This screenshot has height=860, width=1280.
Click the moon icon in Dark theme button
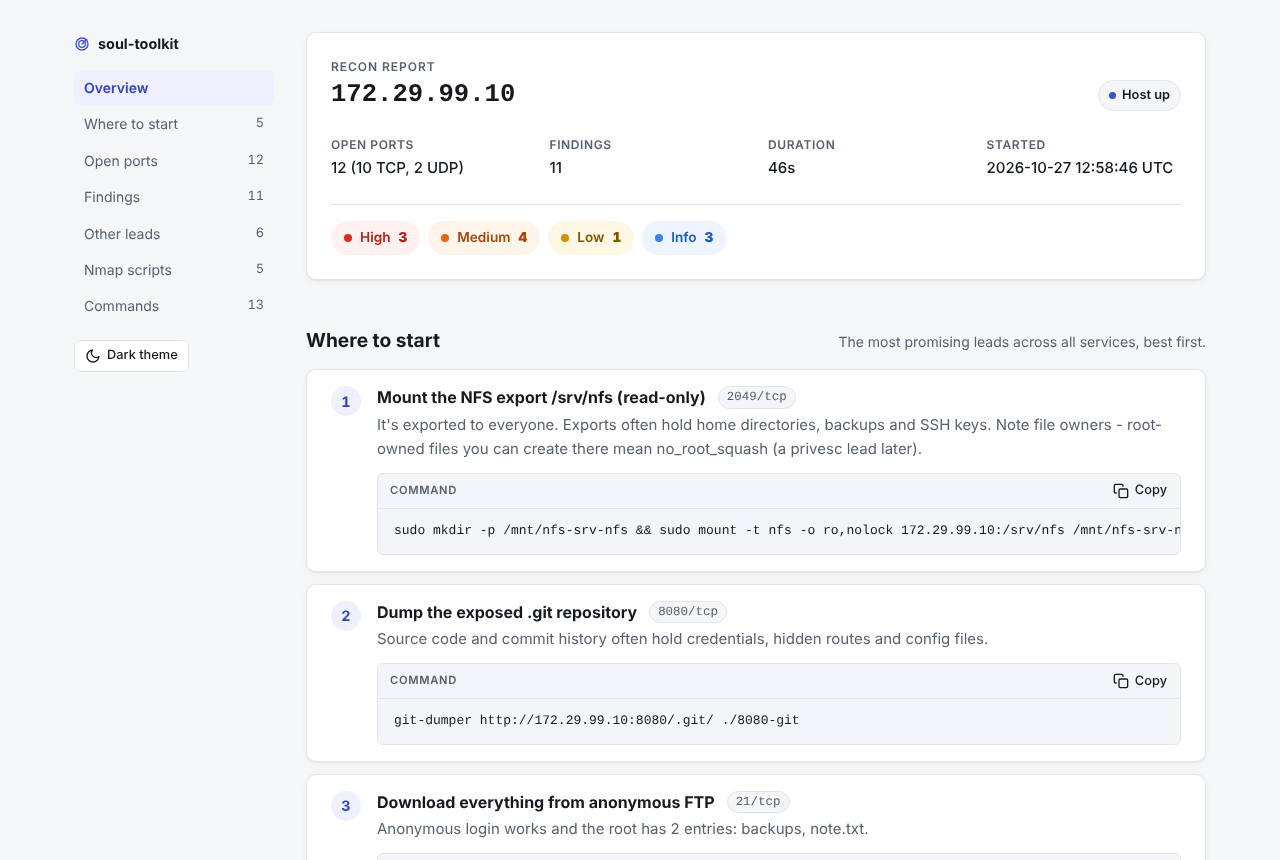click(93, 356)
